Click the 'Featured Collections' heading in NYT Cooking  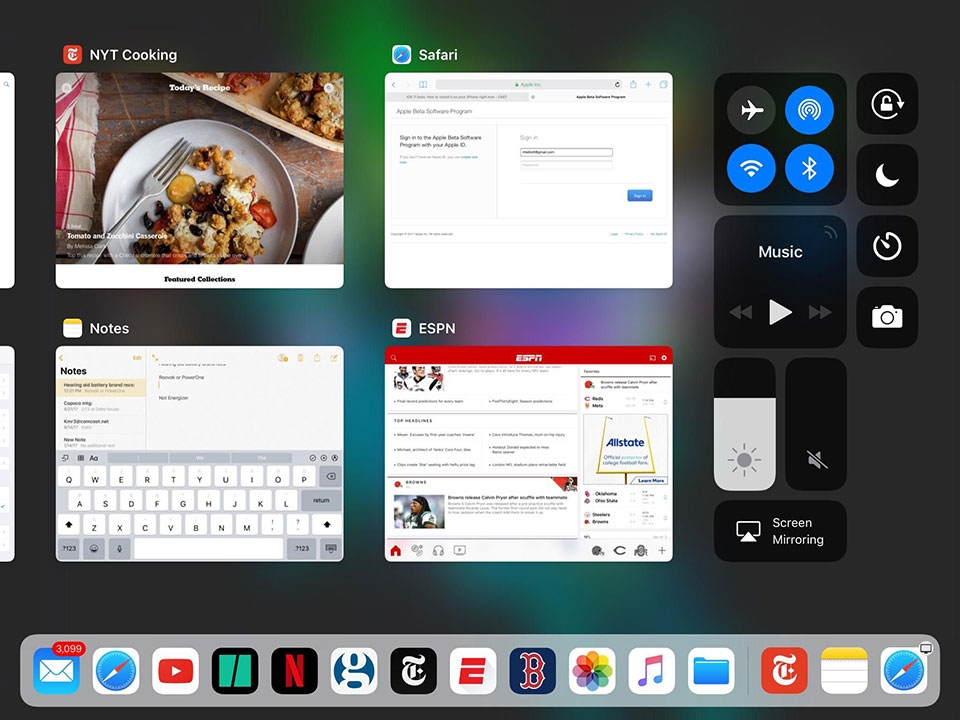200,279
